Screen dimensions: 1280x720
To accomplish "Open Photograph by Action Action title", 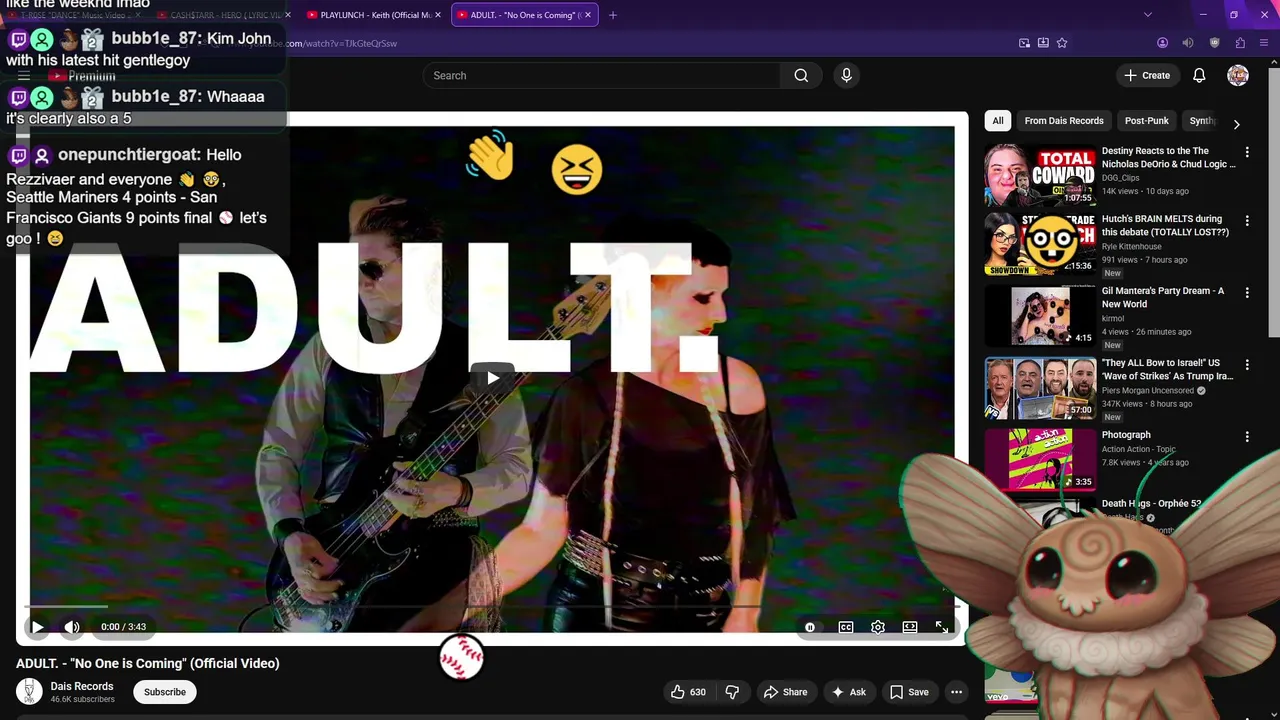I will tap(1126, 435).
